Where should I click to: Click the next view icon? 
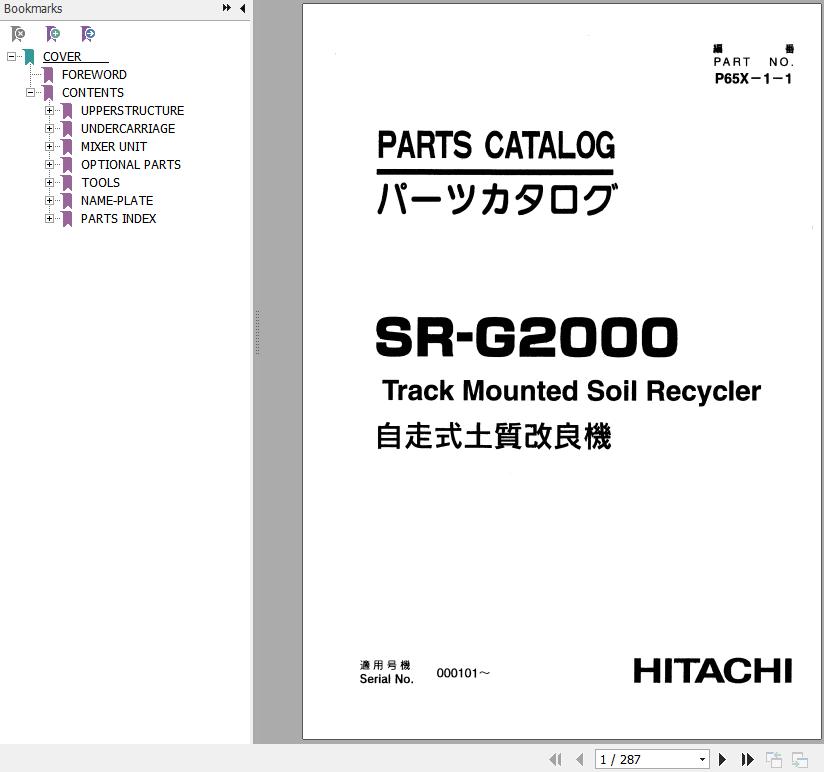point(800,759)
